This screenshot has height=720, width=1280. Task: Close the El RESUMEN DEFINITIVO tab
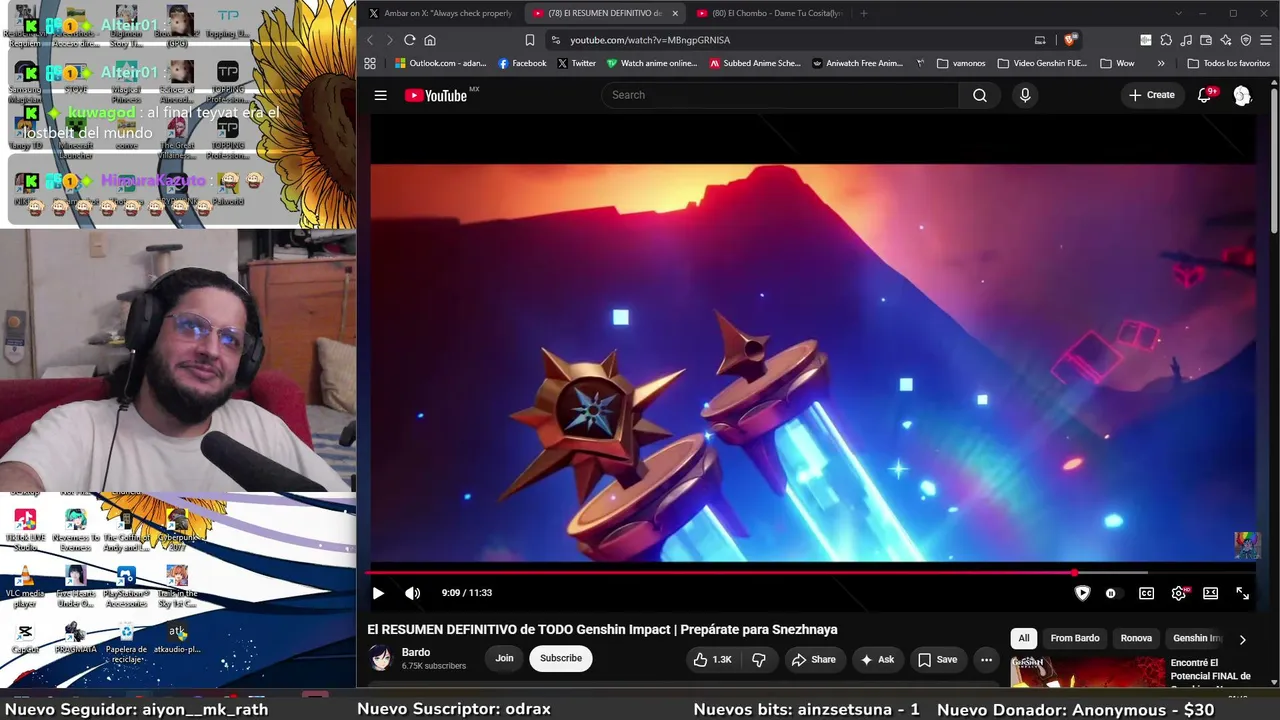click(675, 13)
